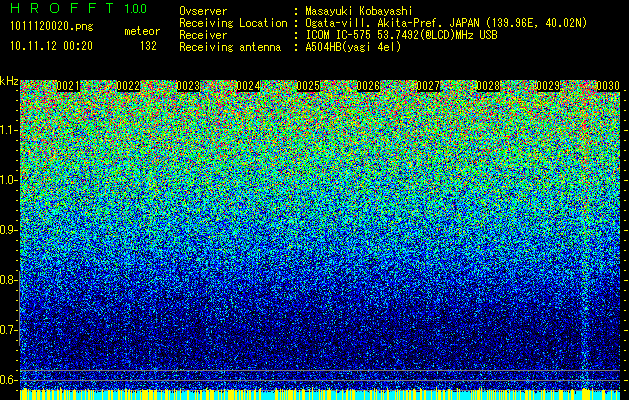Select observer name Masayuki Kobayashi
Screen dimensions: 629x400
coord(359,11)
